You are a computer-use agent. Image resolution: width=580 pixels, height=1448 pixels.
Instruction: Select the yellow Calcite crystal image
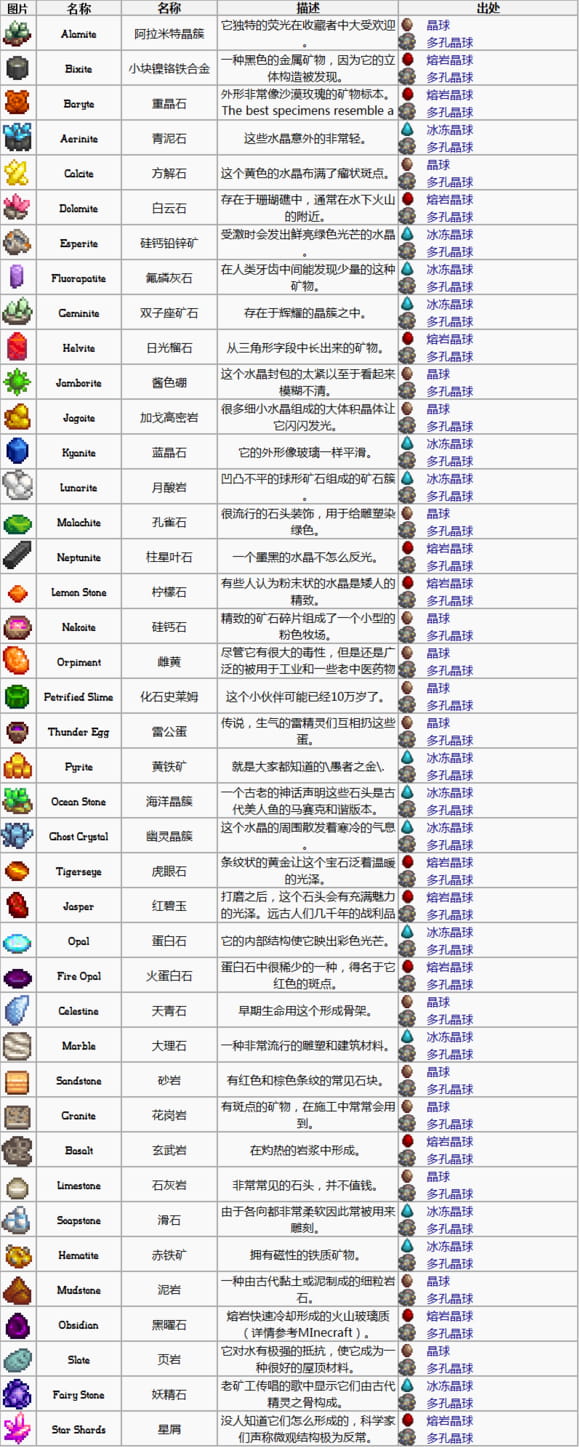click(17, 173)
